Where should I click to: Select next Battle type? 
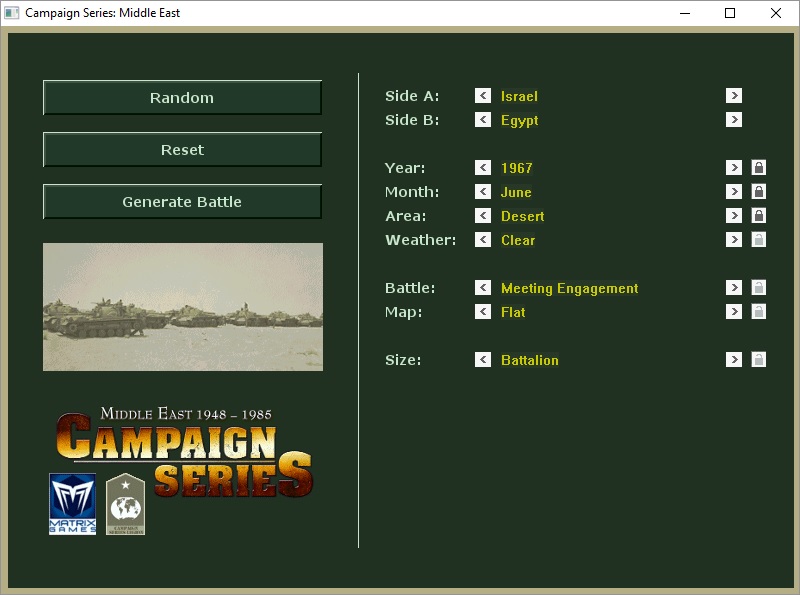click(734, 287)
